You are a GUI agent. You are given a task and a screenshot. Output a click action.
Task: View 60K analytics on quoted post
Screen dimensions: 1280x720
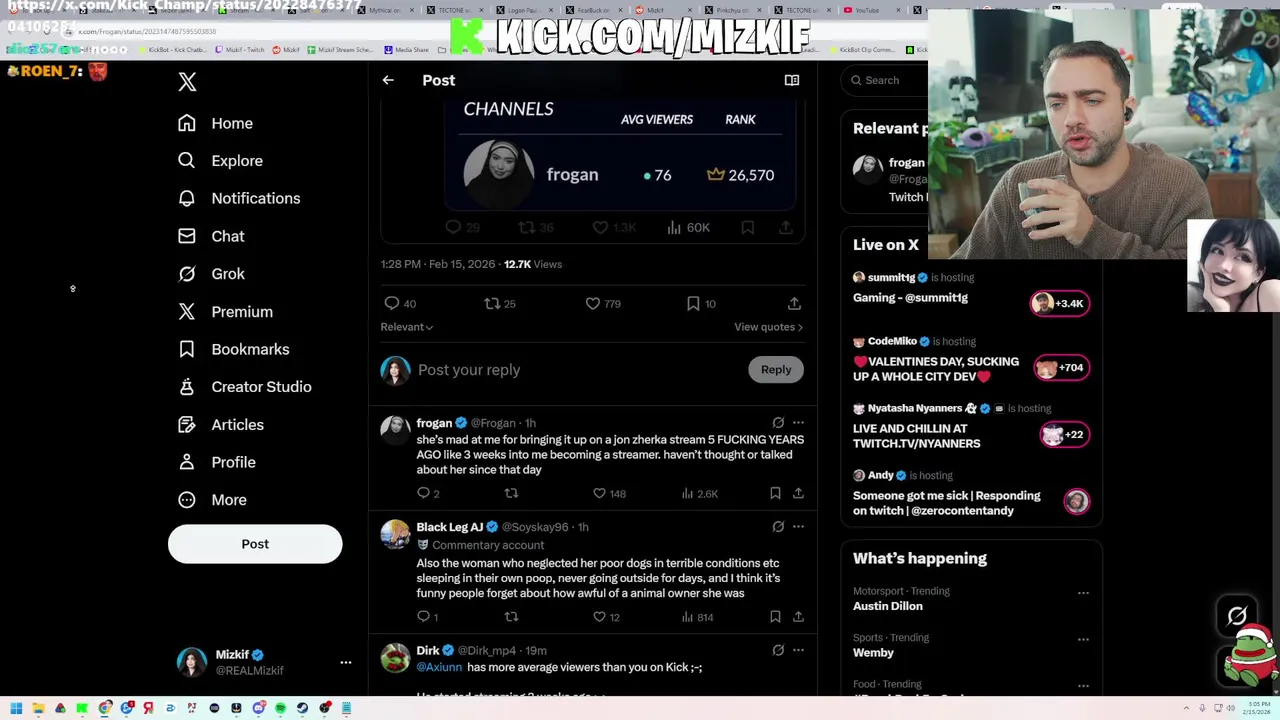(688, 228)
